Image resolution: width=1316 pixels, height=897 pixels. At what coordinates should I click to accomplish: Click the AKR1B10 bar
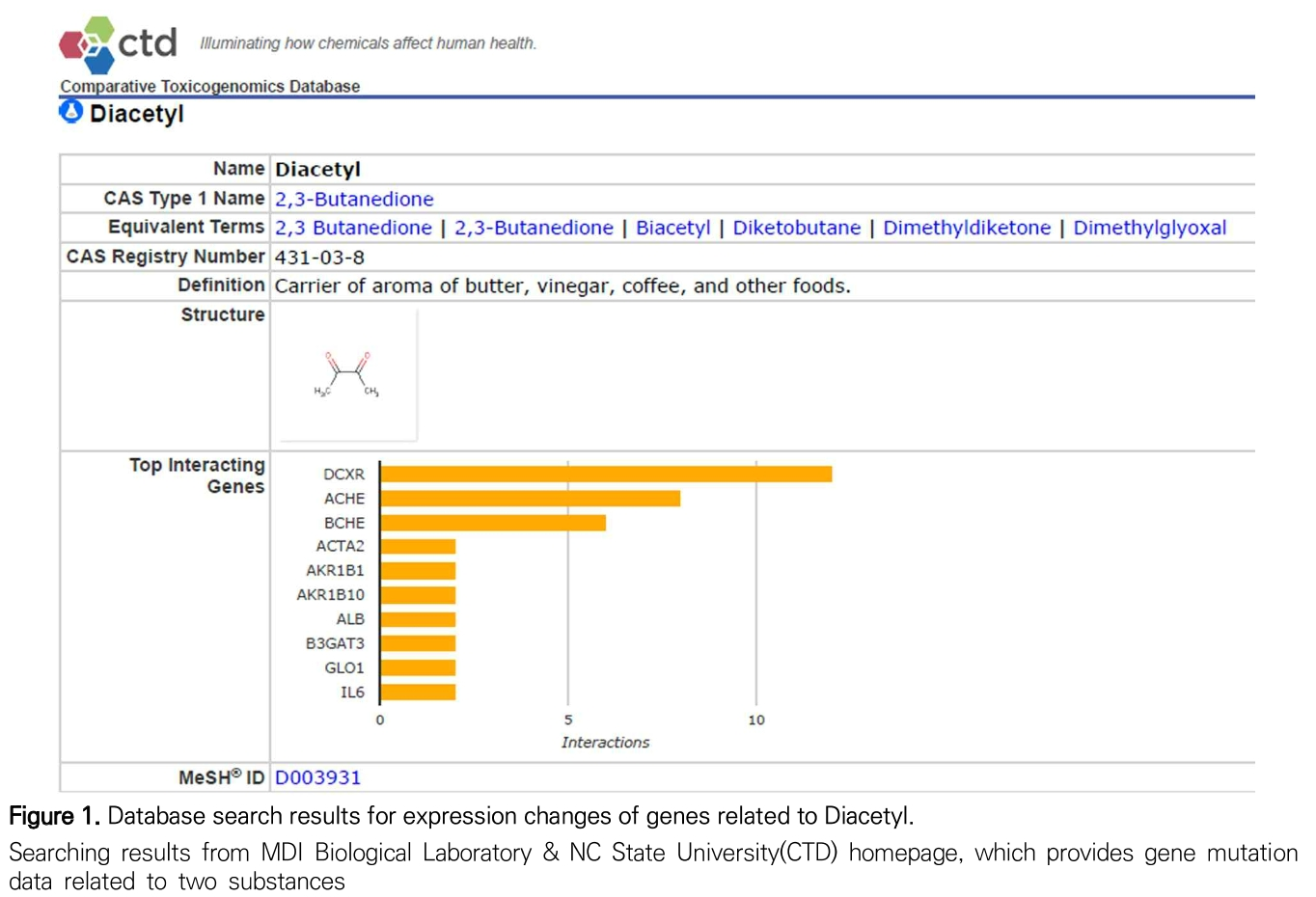418,595
